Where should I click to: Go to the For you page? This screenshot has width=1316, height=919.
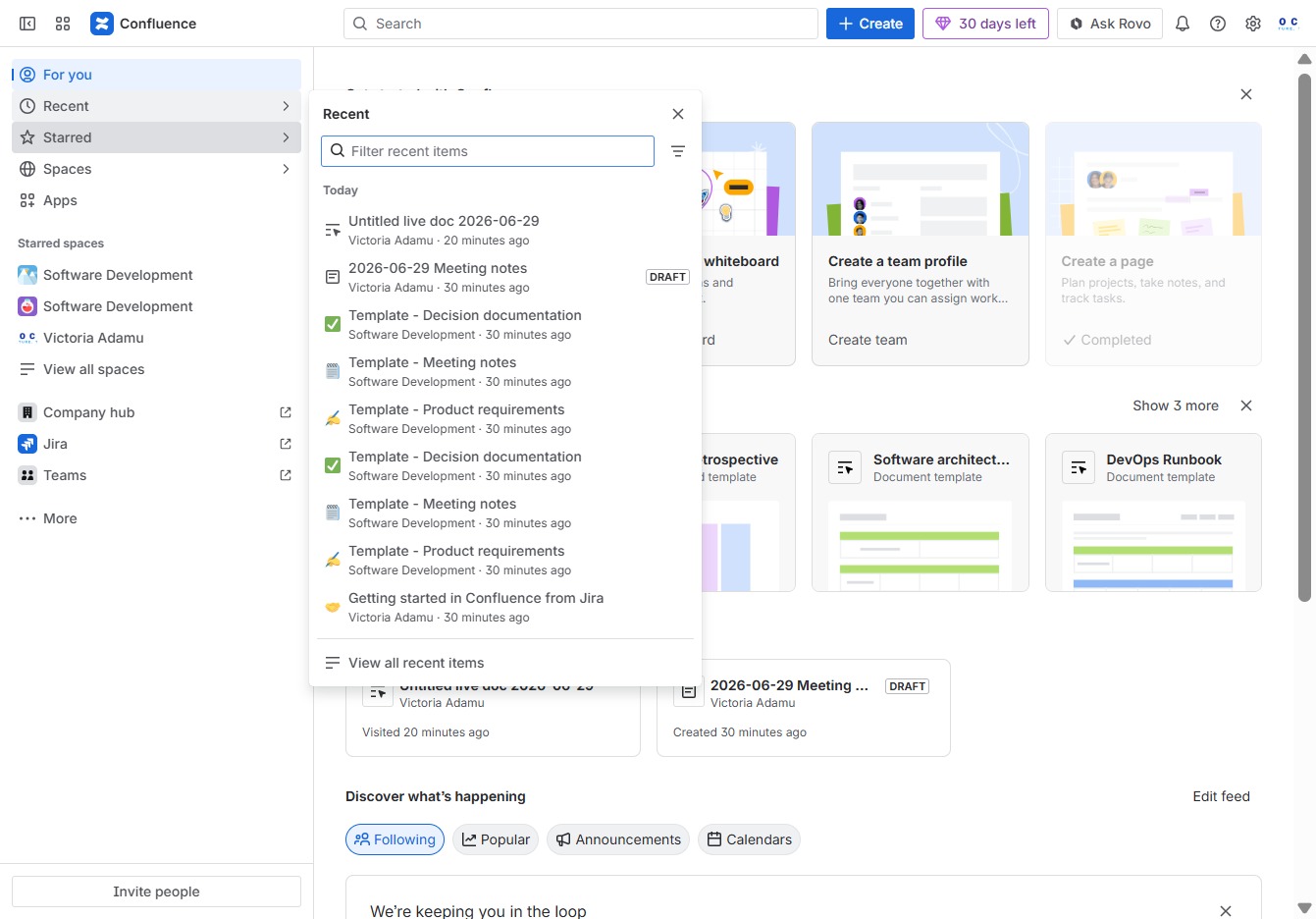pyautogui.click(x=157, y=75)
